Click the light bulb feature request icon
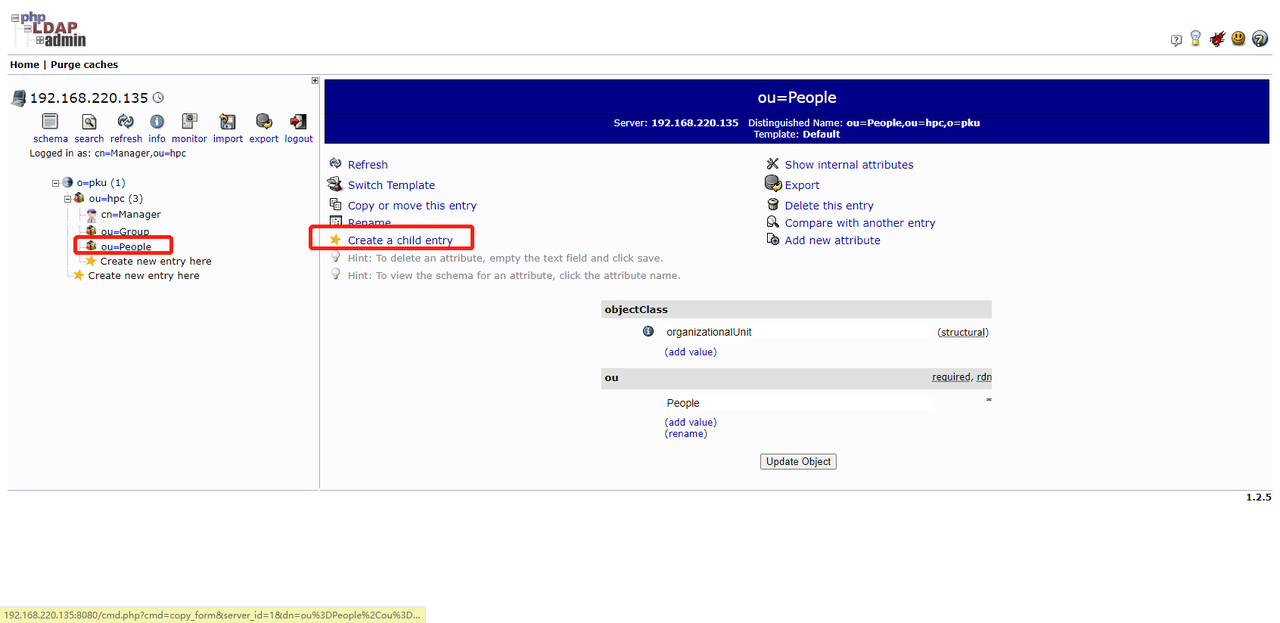This screenshot has width=1280, height=623. (1195, 39)
